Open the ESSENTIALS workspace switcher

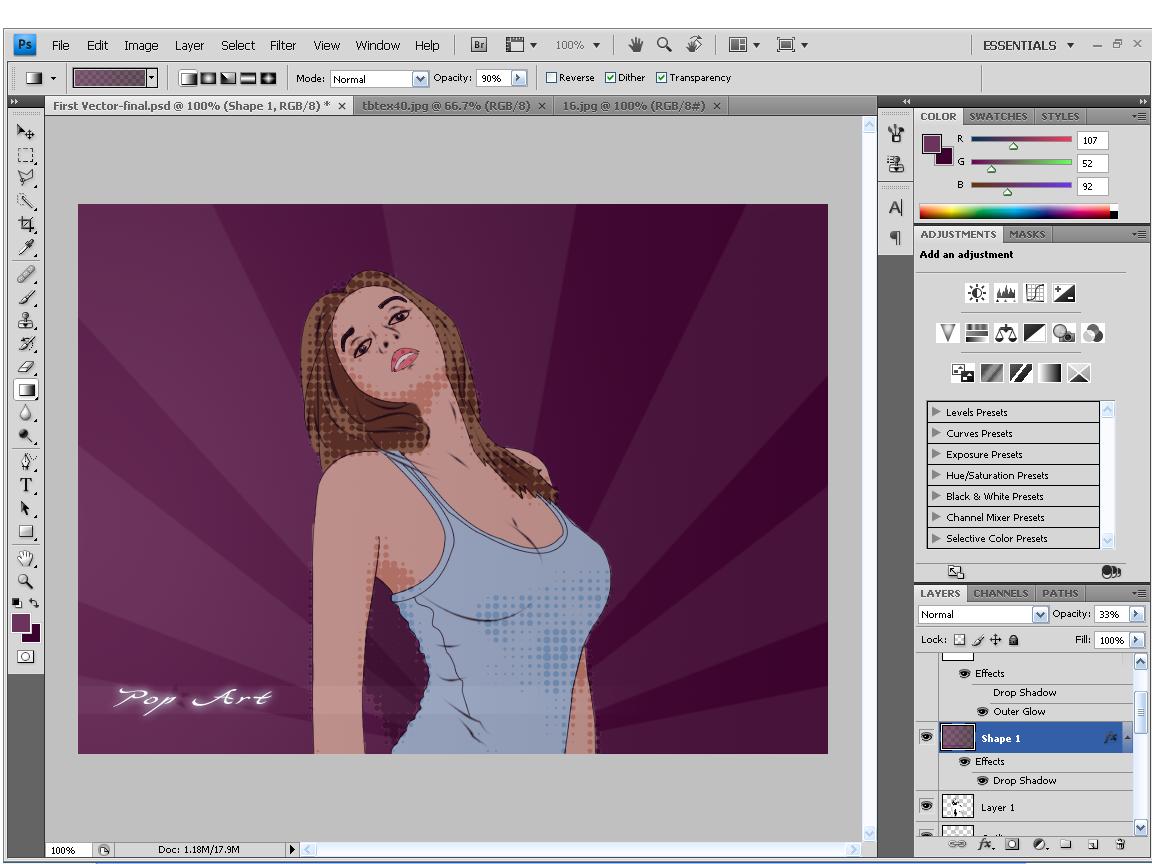pyautogui.click(x=1028, y=45)
